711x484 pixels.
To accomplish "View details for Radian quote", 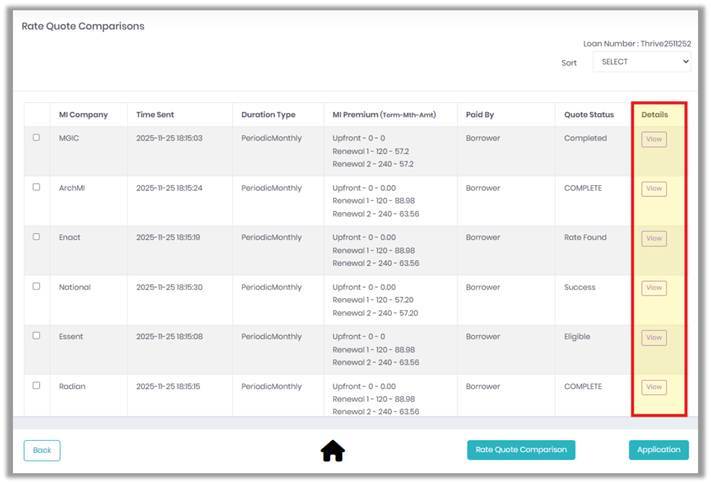I will [x=654, y=387].
